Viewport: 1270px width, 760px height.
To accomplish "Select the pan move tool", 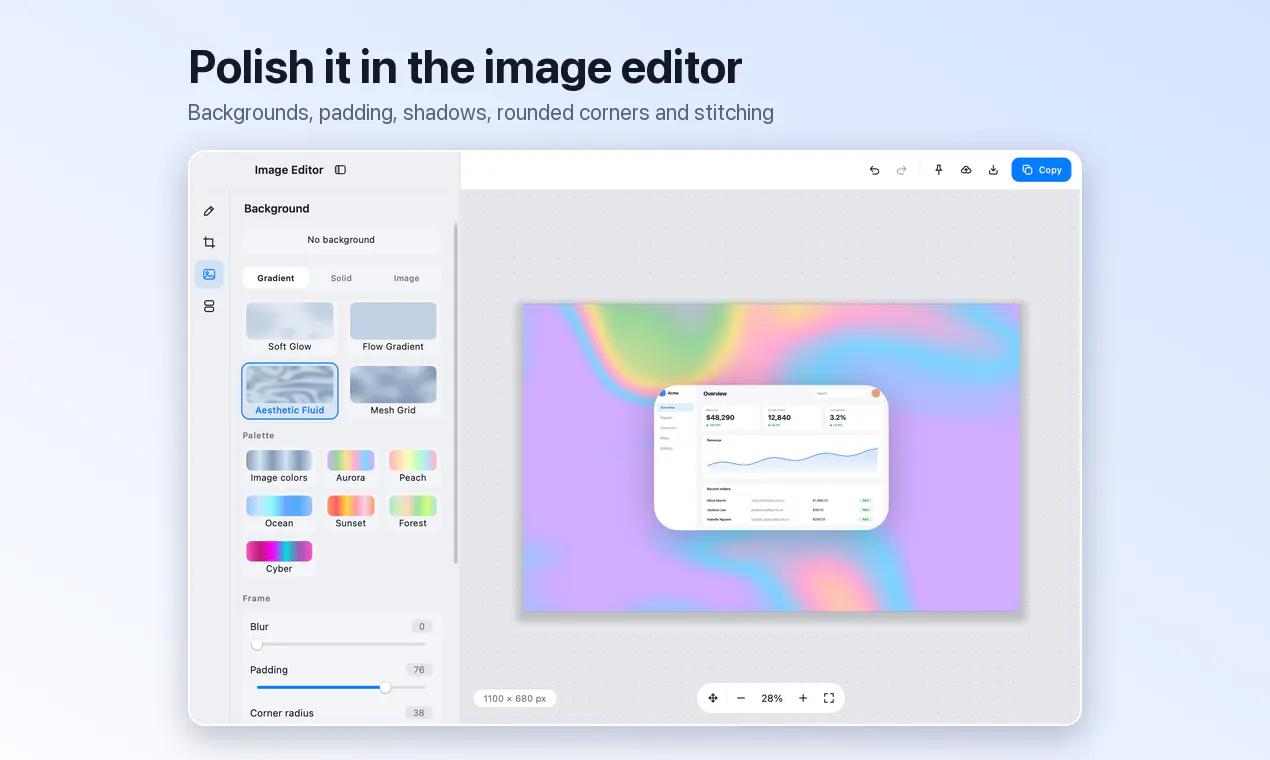I will 713,698.
